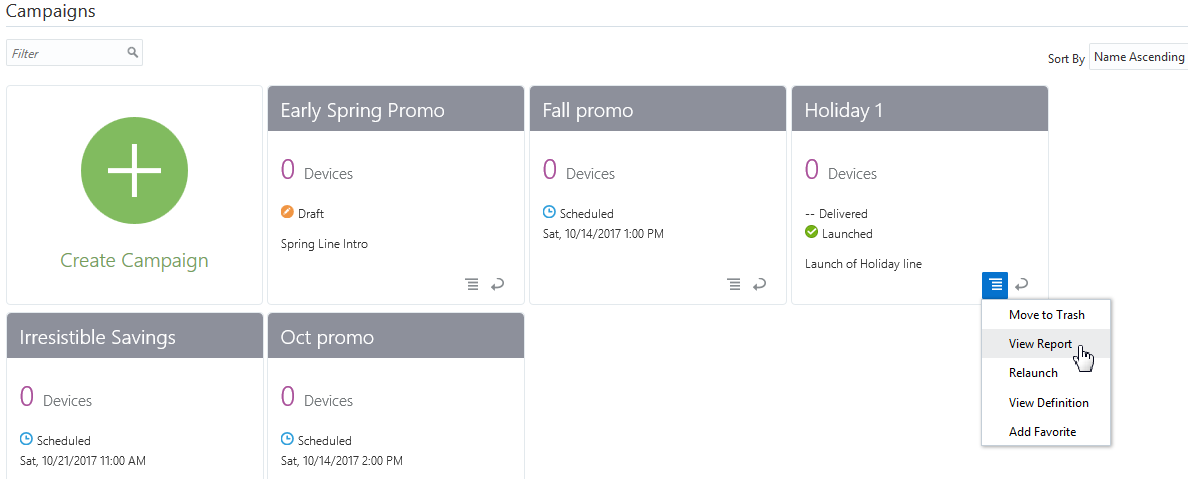Viewport: 1188px width, 479px height.
Task: Click the magnifier icon in Filter box
Action: click(x=132, y=53)
